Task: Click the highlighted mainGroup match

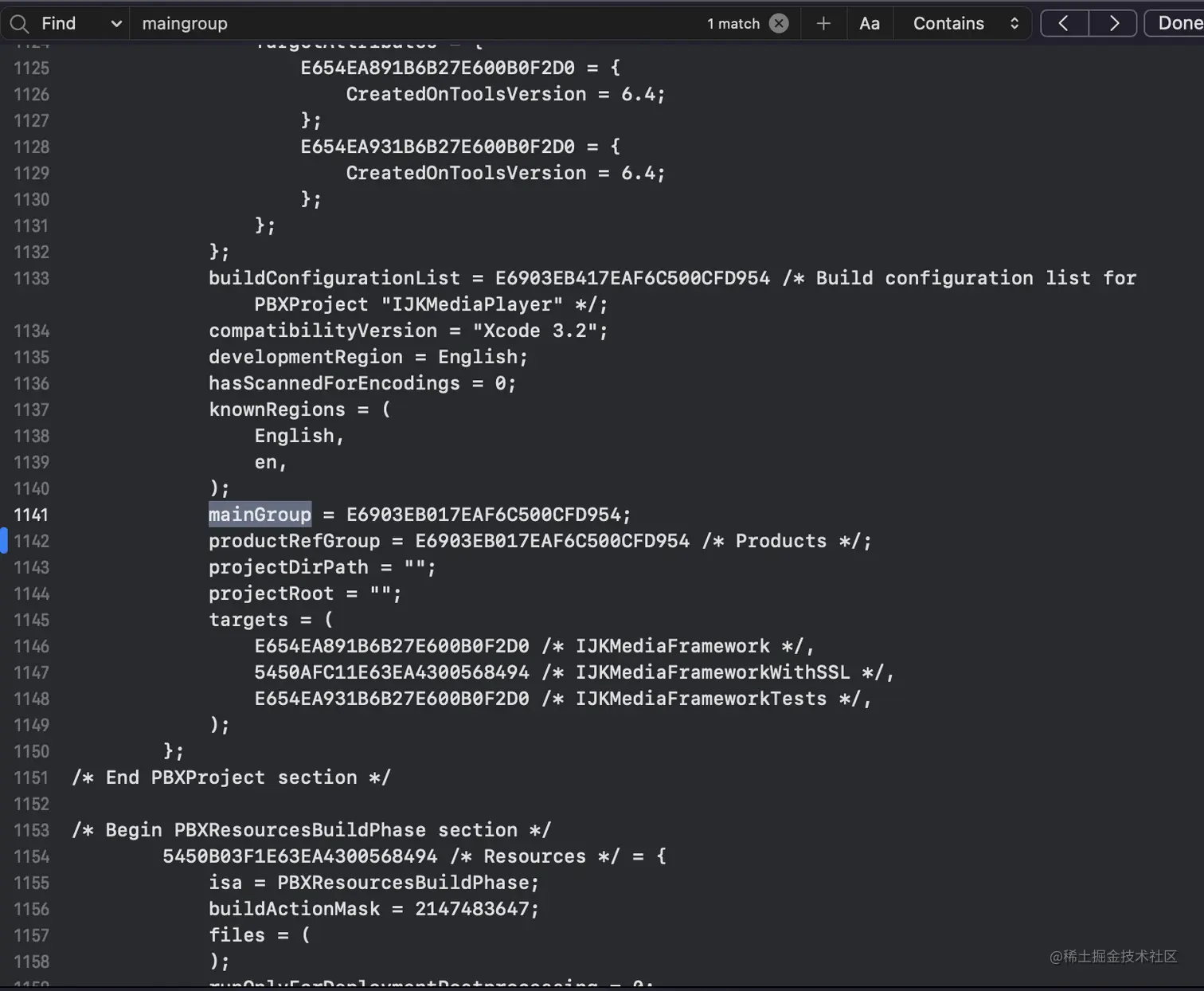Action: (x=260, y=515)
